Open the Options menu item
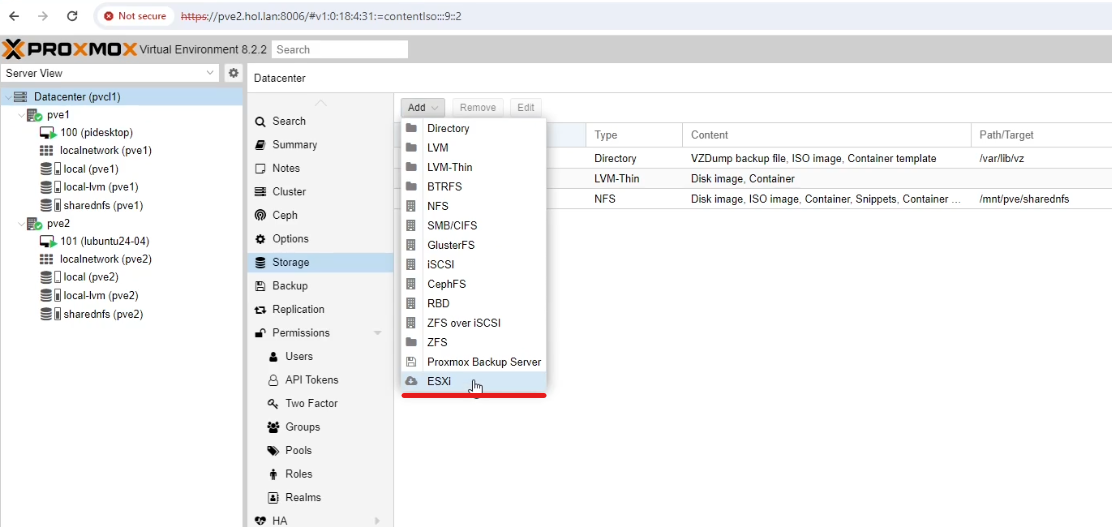The height and width of the screenshot is (527, 1112). 321,238
